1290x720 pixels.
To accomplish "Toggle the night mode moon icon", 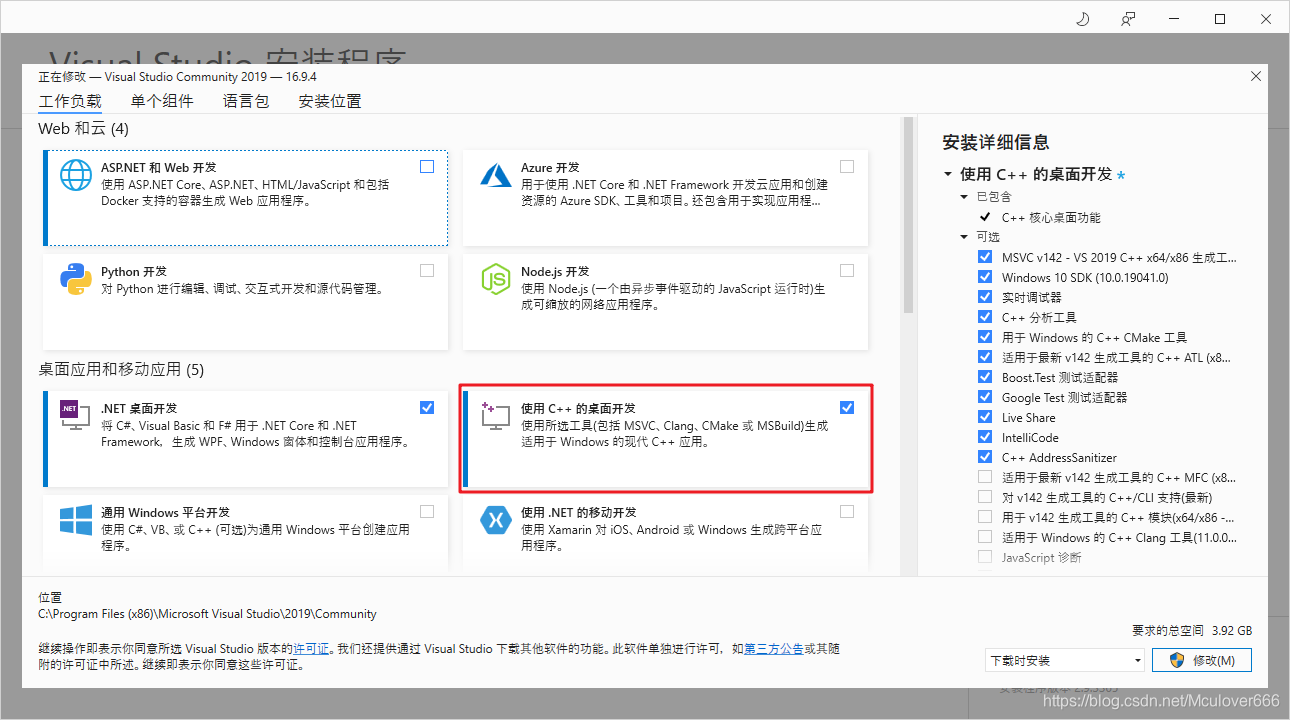I will 1082,19.
